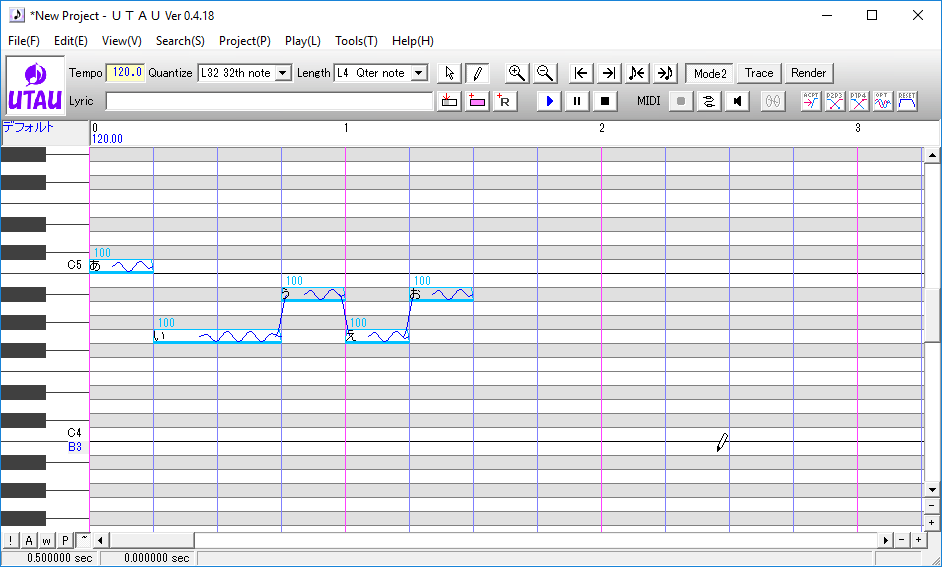
Task: Toggle the '~' vibrato display button
Action: pyautogui.click(x=84, y=539)
